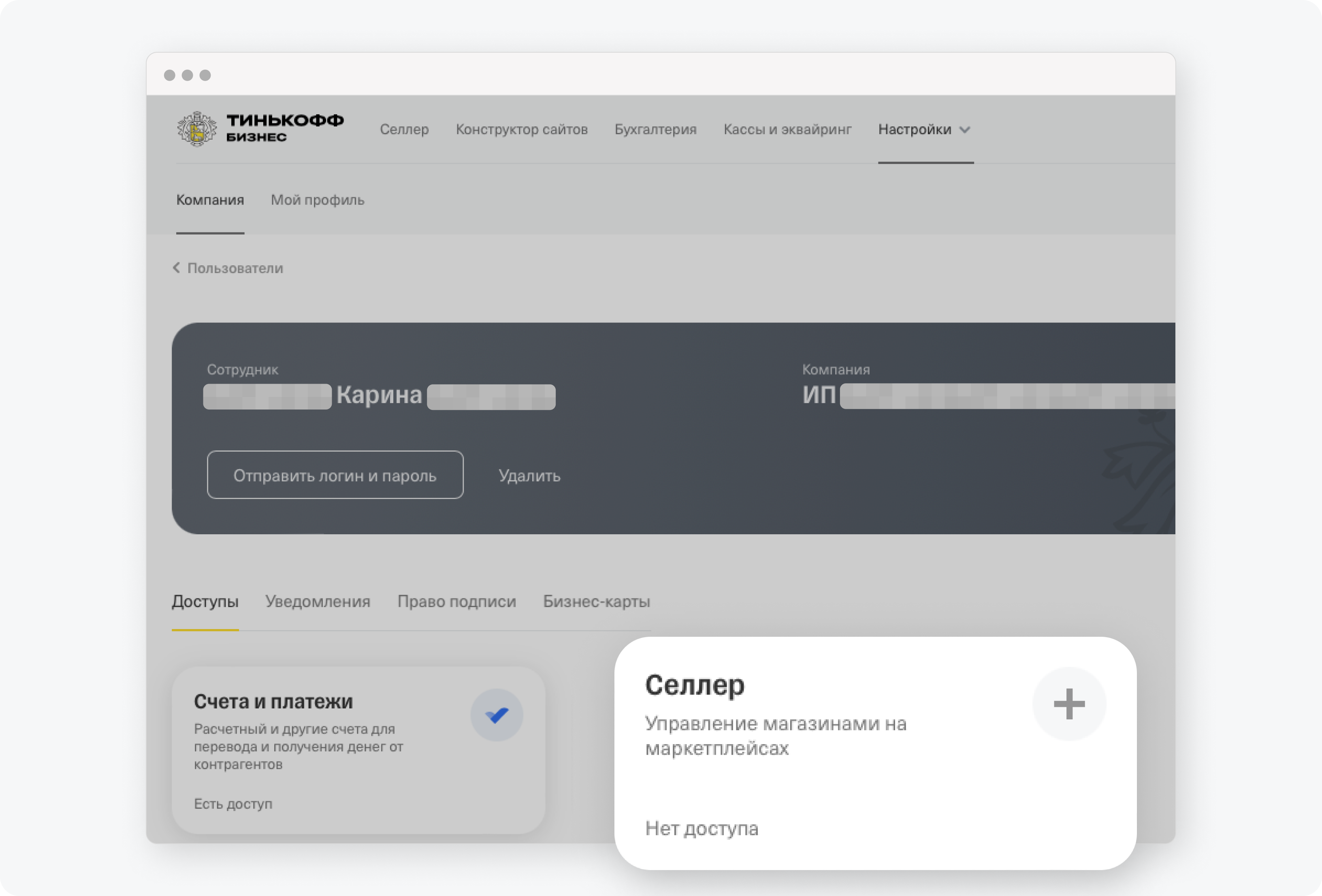The width and height of the screenshot is (1322, 896).
Task: Go to Бухгалтерия section
Action: (655, 130)
